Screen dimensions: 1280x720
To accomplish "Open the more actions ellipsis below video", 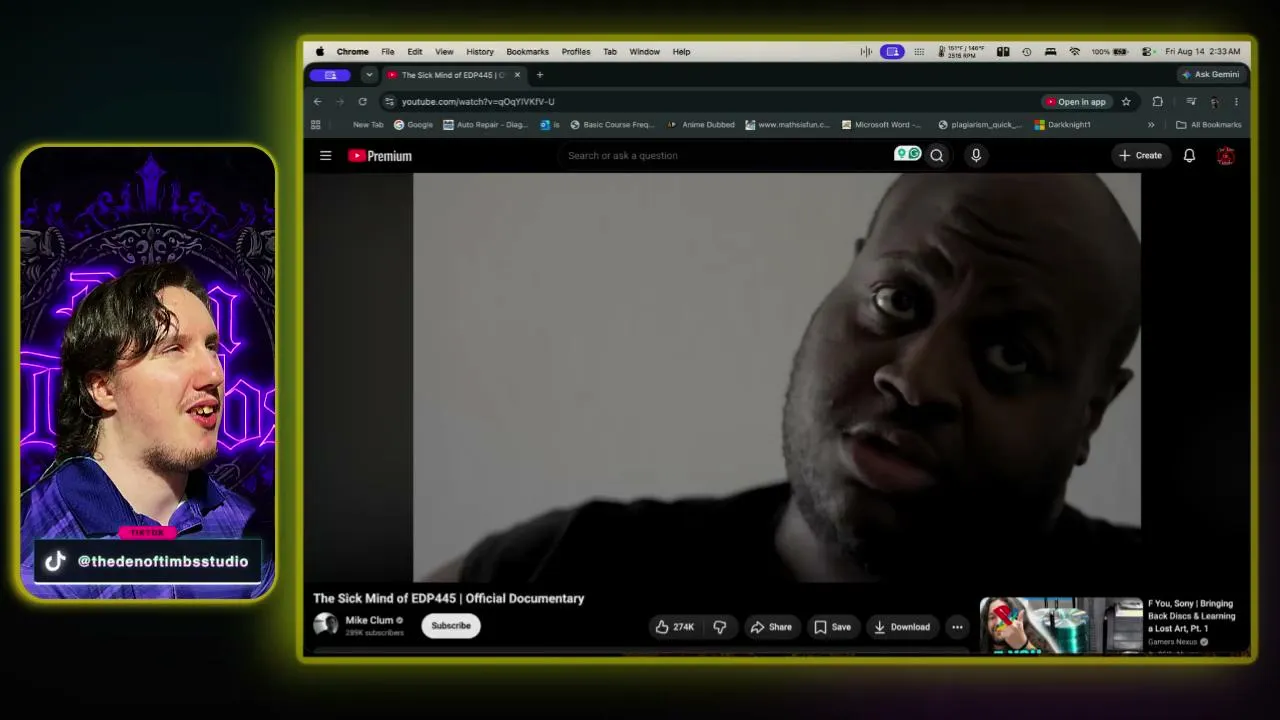I will click(x=957, y=627).
